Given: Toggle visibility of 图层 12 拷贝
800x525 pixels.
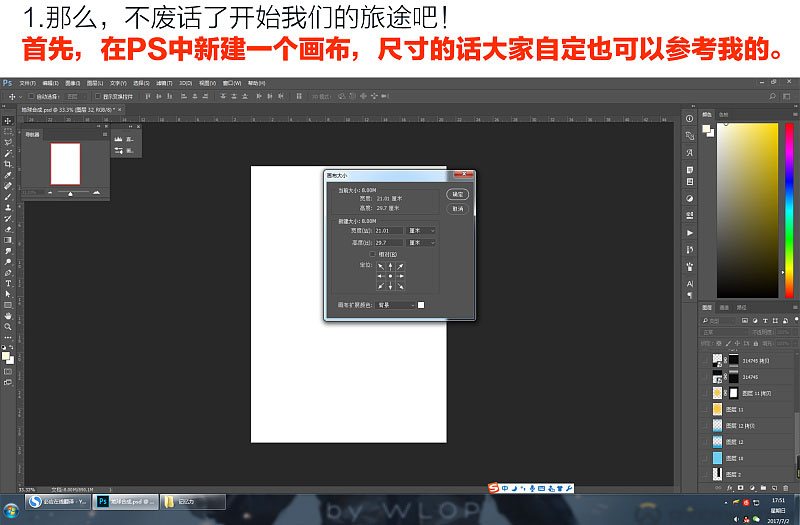Looking at the screenshot, I should click(x=706, y=426).
